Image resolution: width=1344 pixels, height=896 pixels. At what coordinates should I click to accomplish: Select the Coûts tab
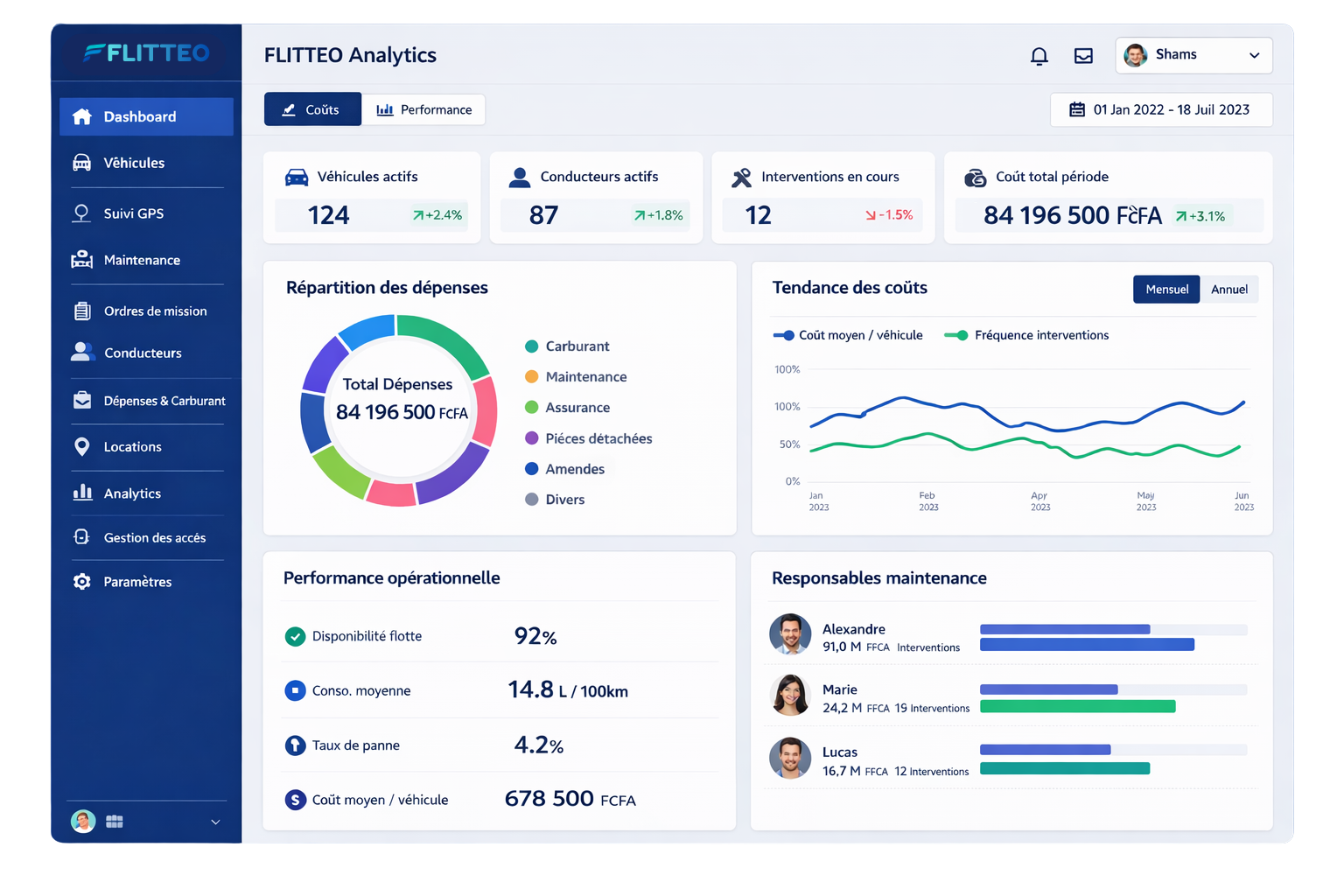312,109
